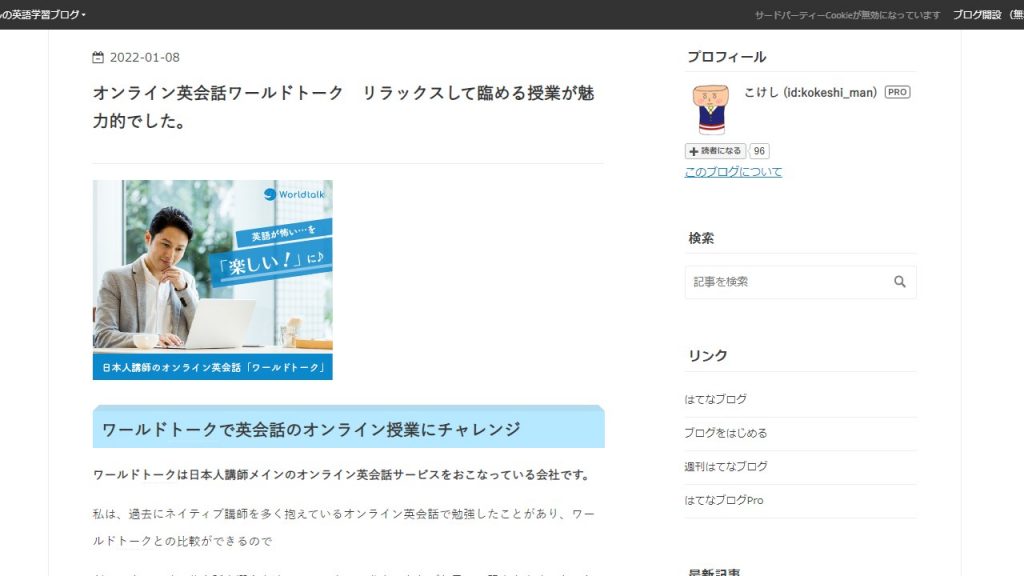Click the subscriber count 96
Screen dimensions: 1024x576
(759, 151)
